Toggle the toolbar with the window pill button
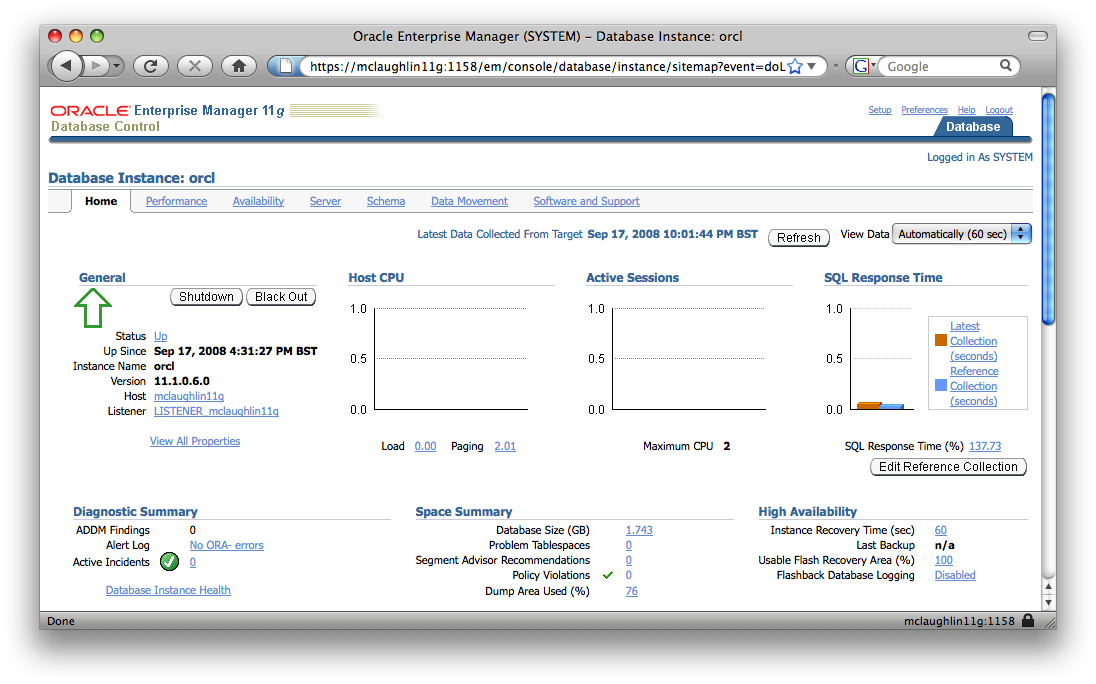1096x684 pixels. click(x=1037, y=36)
